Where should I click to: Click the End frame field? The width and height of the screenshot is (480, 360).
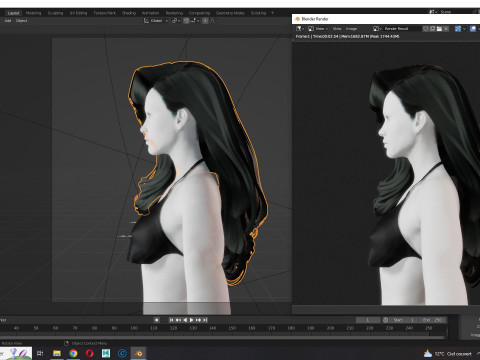[x=432, y=320]
